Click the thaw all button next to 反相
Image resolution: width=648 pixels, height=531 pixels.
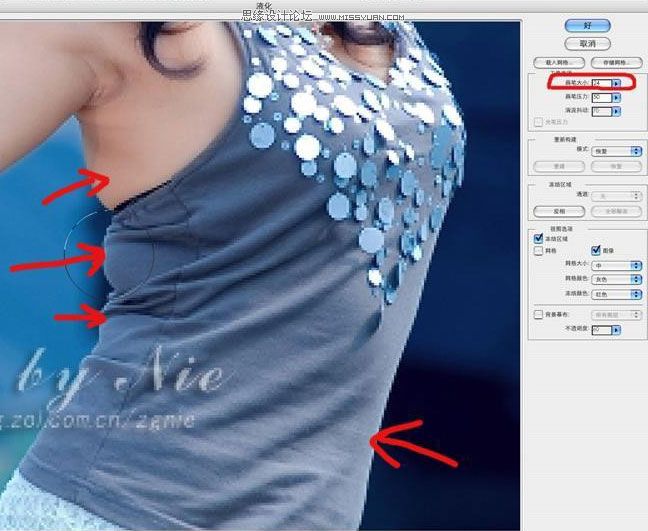(616, 211)
